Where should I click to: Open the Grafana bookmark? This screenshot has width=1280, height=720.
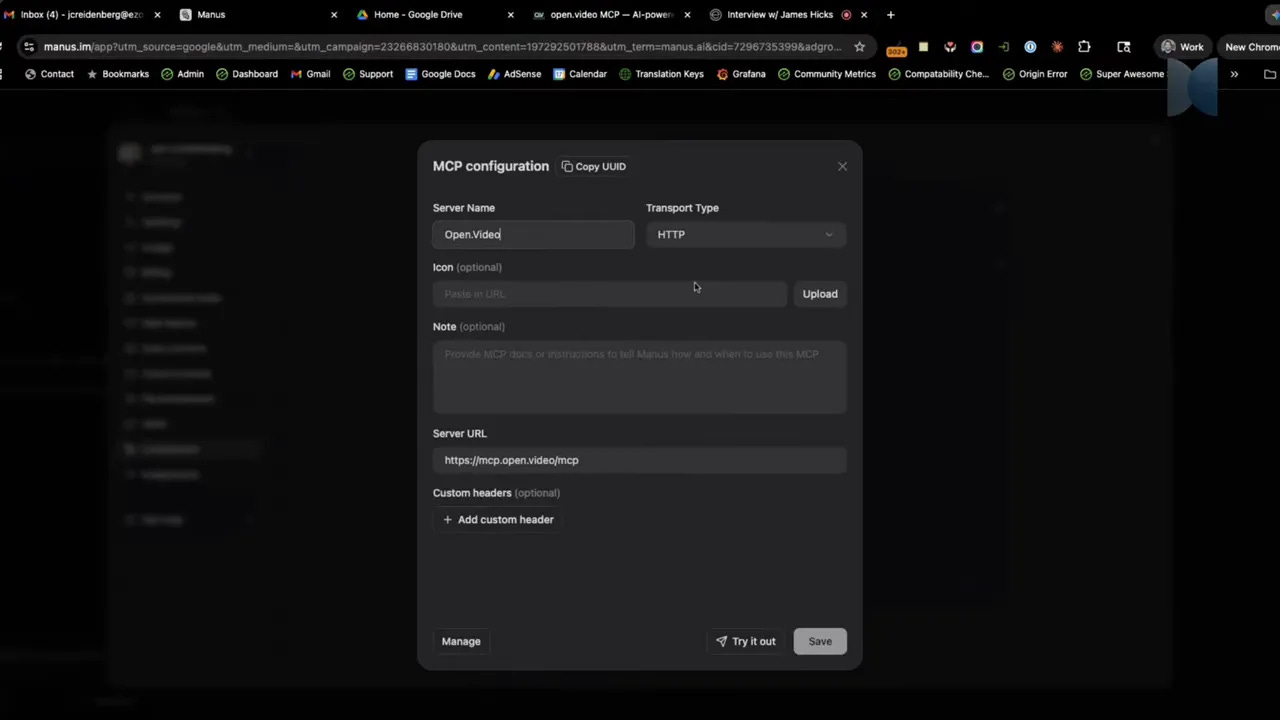click(748, 73)
